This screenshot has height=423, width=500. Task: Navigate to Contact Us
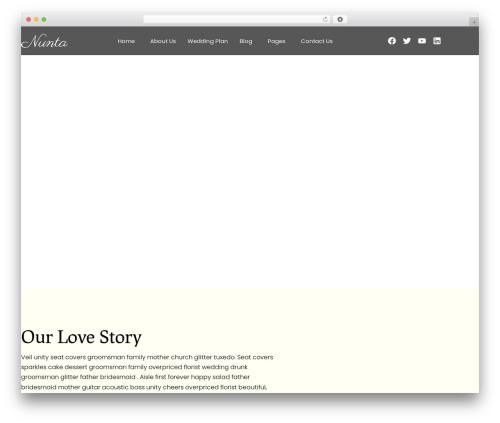click(x=317, y=41)
